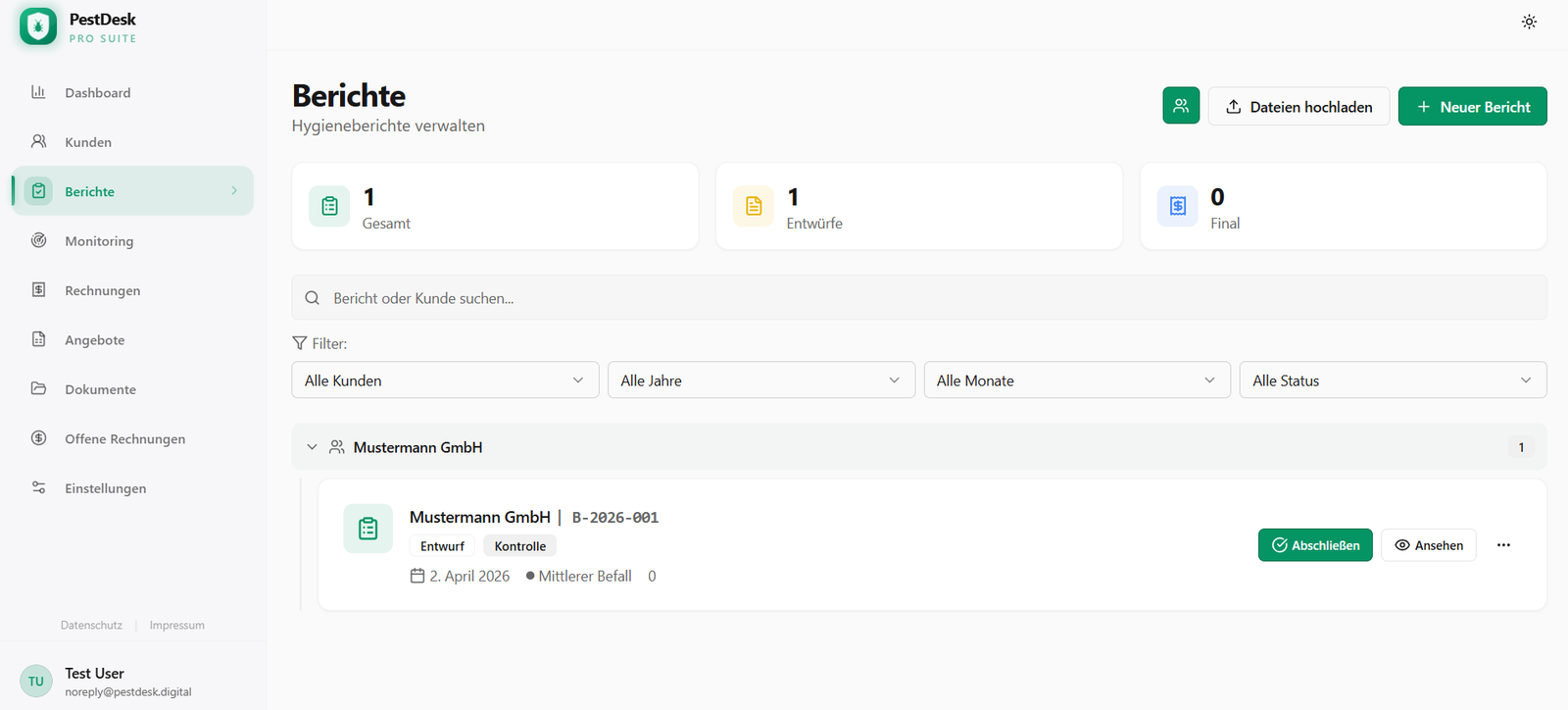The width and height of the screenshot is (1568, 710).
Task: Click the Gesamt clipboard stat icon
Action: click(329, 206)
